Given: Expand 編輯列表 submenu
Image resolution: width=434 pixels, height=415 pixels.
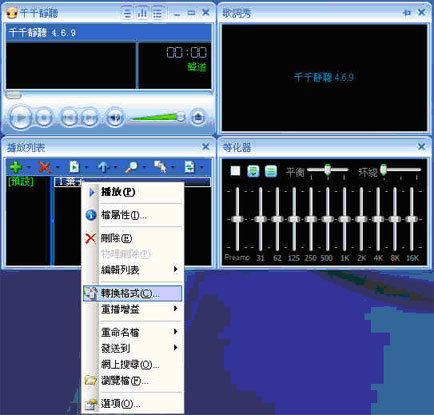Looking at the screenshot, I should click(133, 270).
